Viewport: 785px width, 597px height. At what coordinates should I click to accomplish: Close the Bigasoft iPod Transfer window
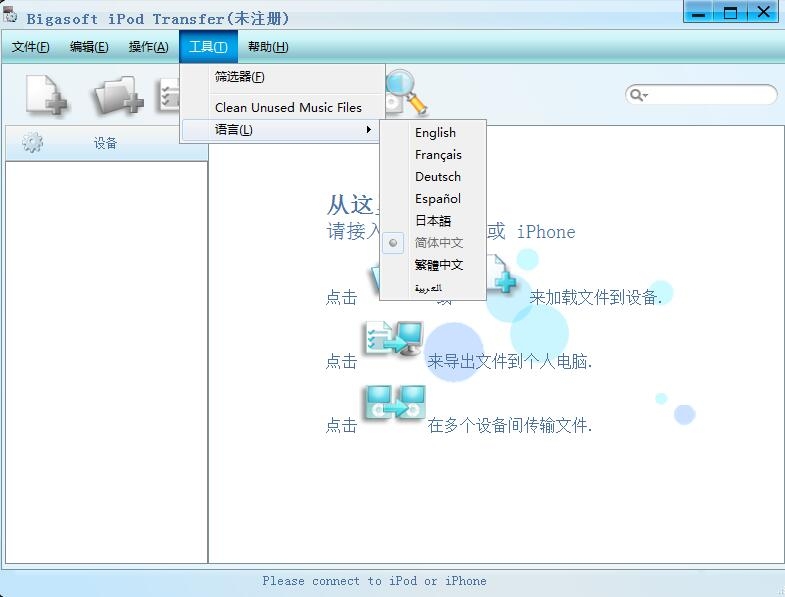pyautogui.click(x=763, y=12)
